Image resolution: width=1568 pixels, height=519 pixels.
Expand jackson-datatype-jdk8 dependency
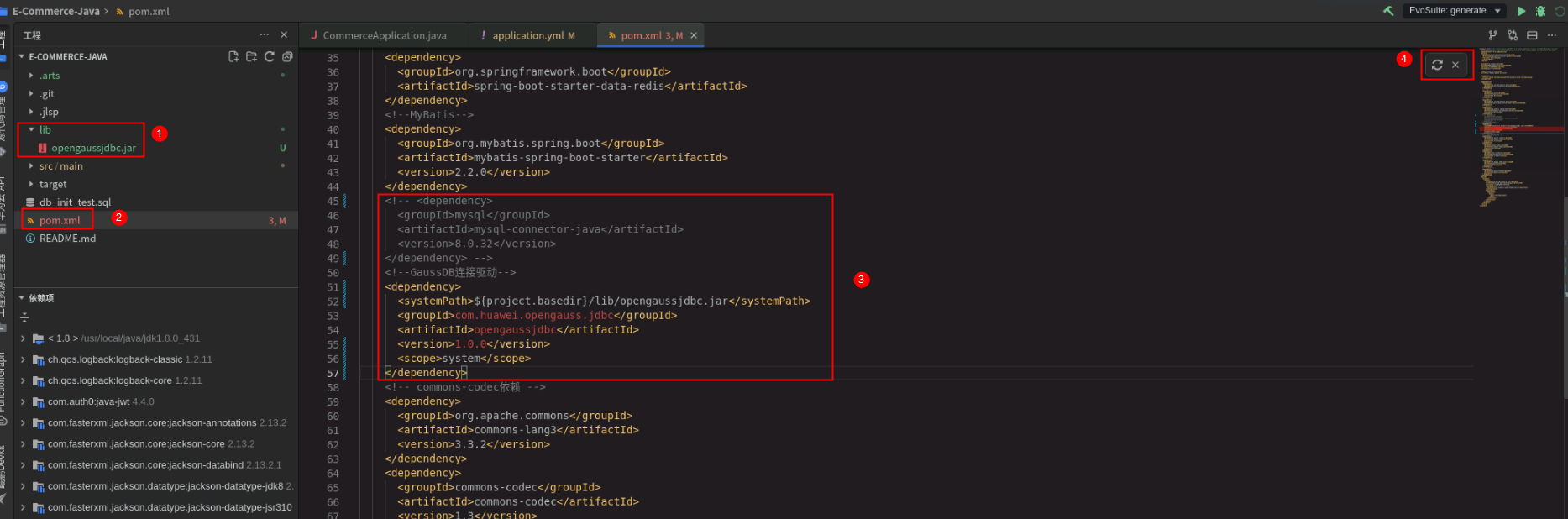23,485
